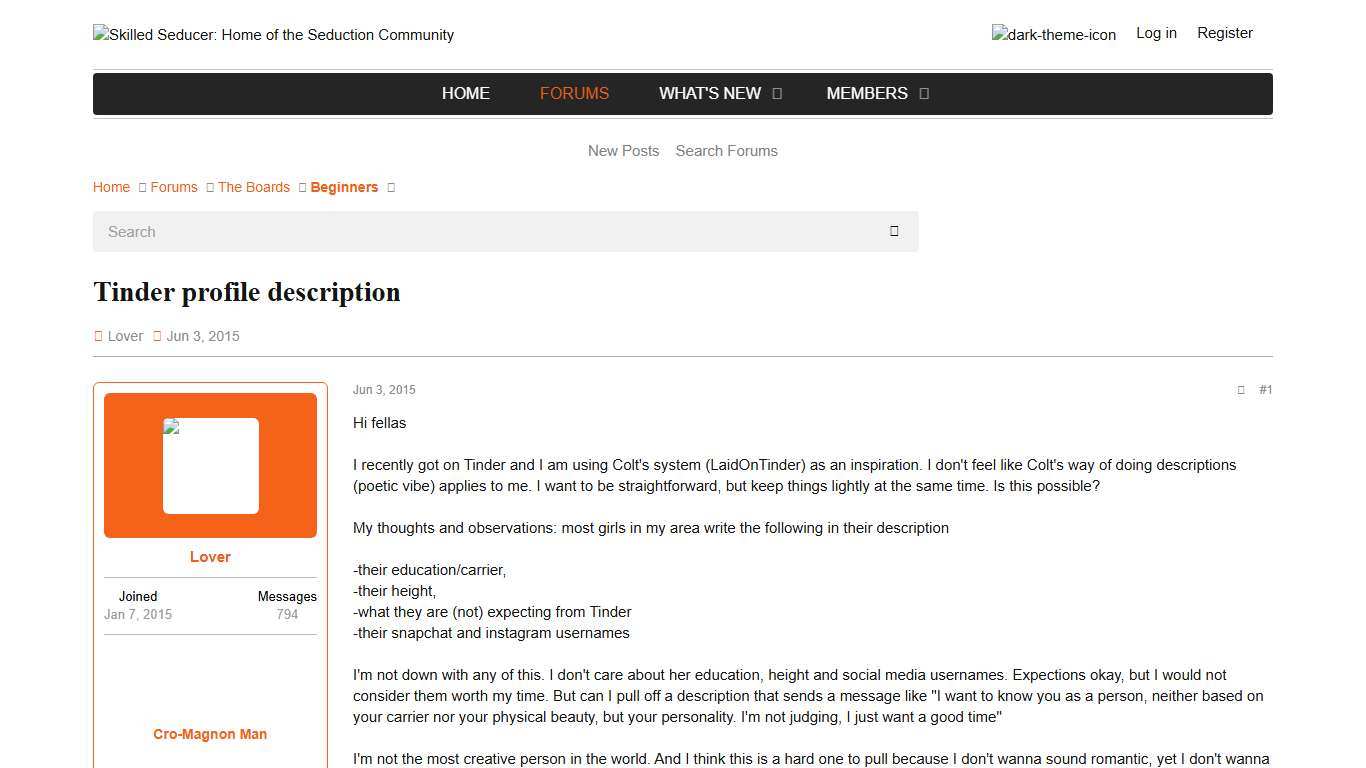Click the search magnifier icon
Viewport: 1366px width, 768px height.
point(893,231)
